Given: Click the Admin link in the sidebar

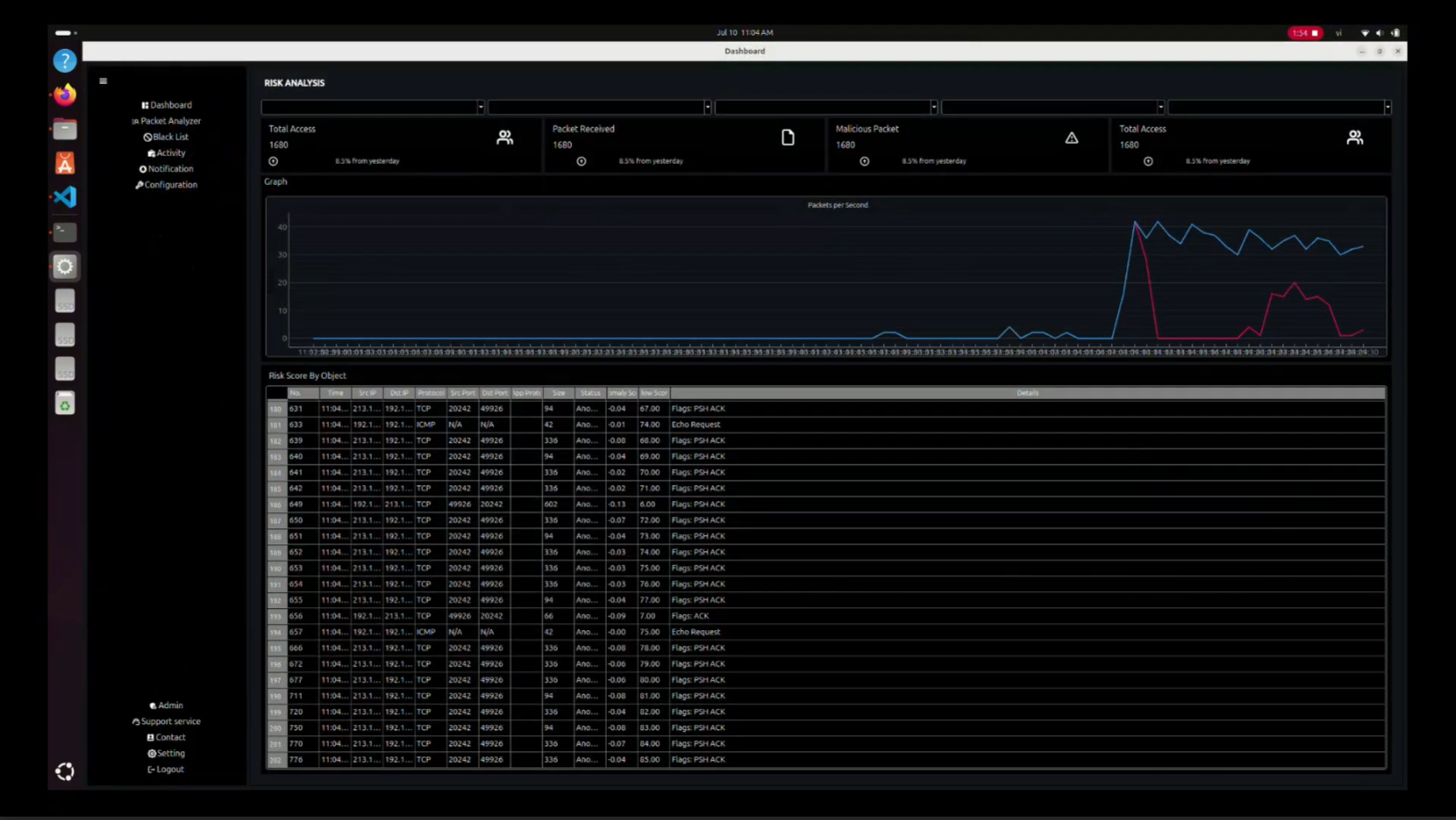Looking at the screenshot, I should click(x=166, y=706).
